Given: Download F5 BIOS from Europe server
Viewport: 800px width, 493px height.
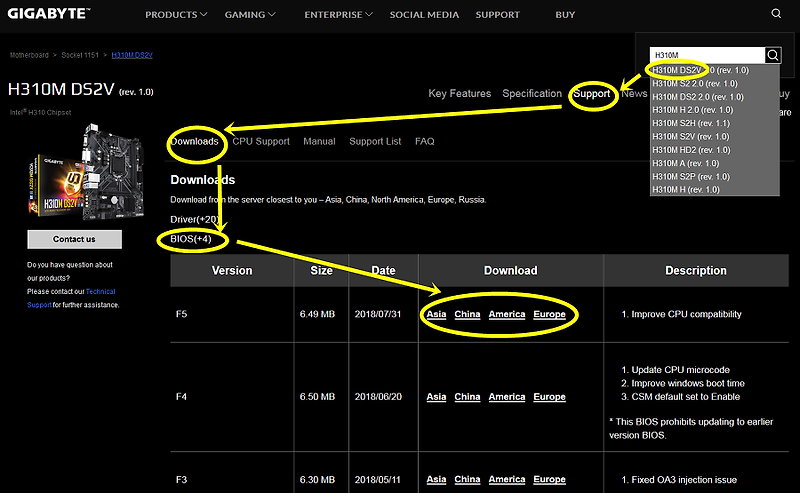Looking at the screenshot, I should [549, 314].
